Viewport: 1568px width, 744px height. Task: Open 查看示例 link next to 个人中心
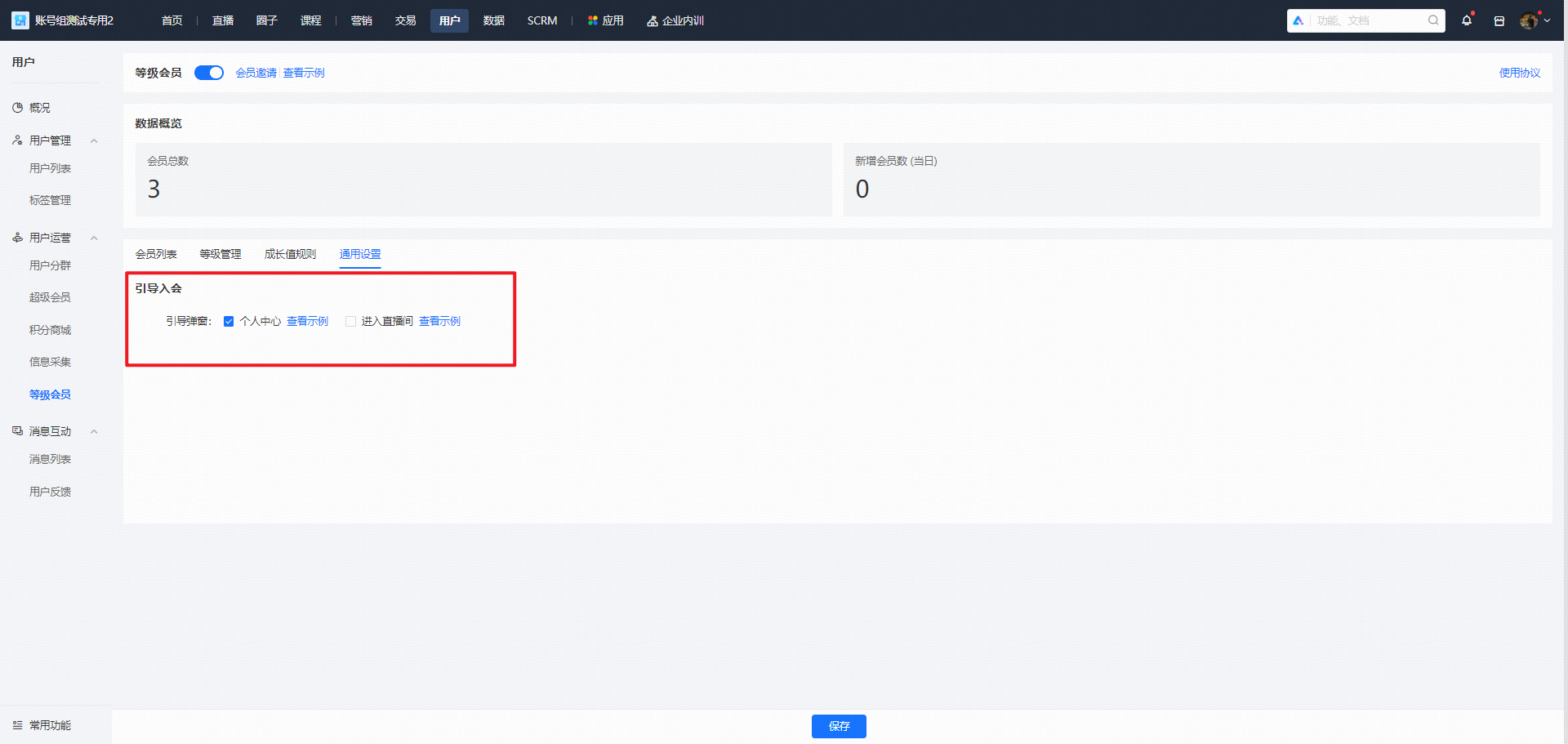pos(307,322)
